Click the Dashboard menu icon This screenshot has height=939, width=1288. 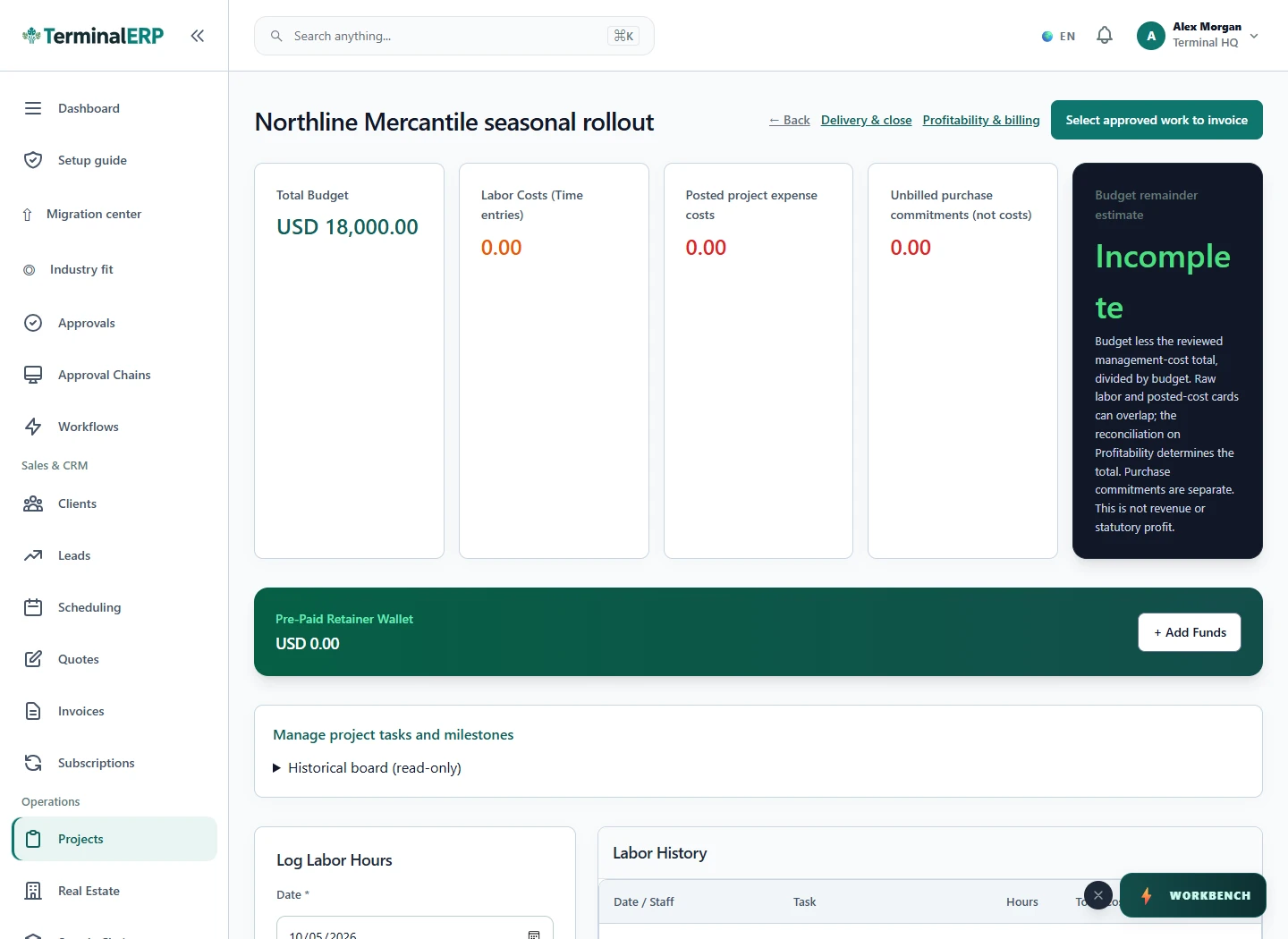click(33, 108)
